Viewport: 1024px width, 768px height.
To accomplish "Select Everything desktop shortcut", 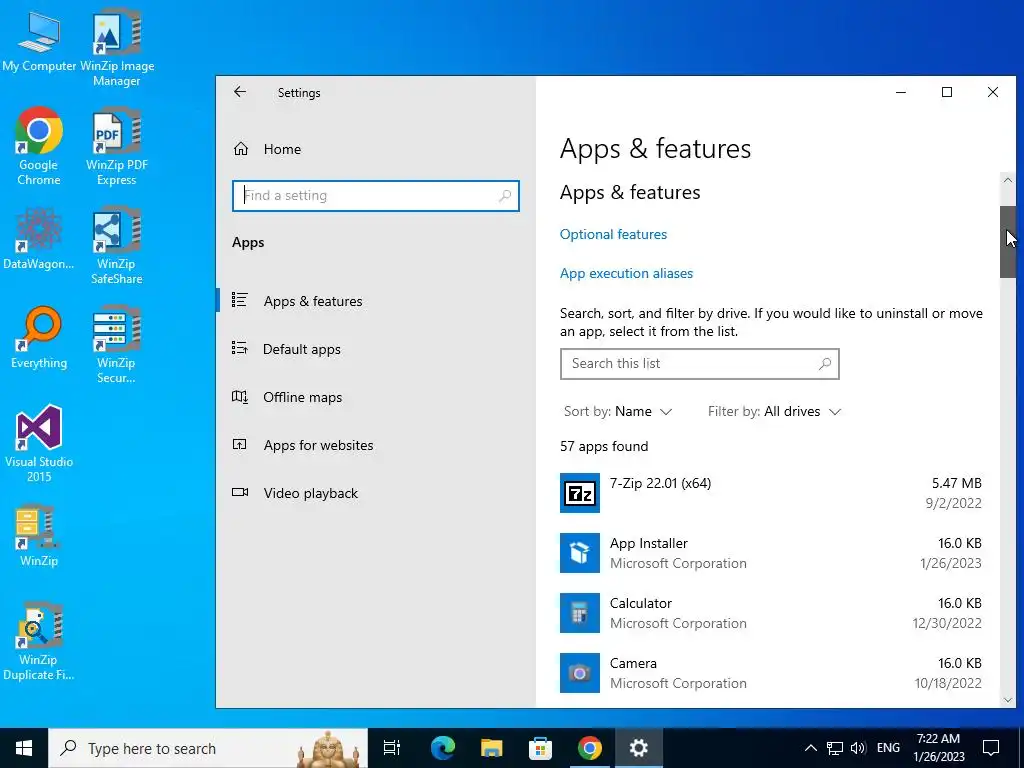I will 39,338.
